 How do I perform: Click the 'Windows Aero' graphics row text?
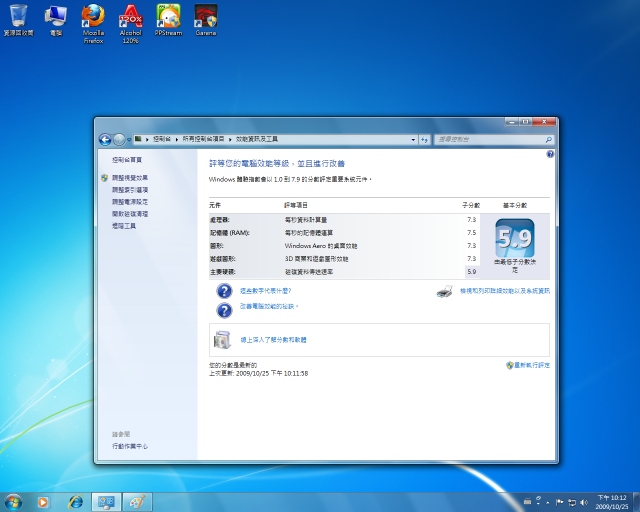pyautogui.click(x=321, y=246)
